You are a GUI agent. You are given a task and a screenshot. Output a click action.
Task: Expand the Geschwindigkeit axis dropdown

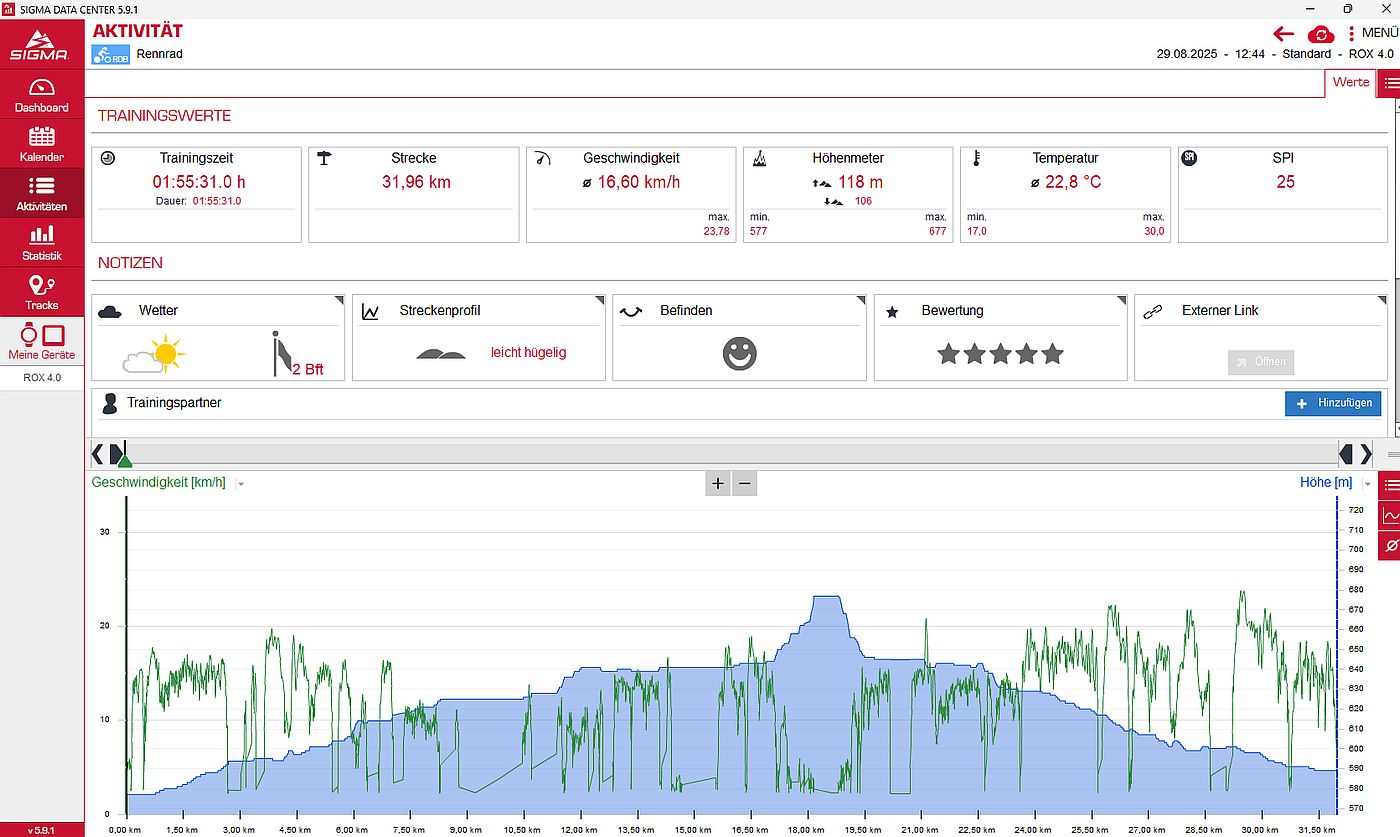pyautogui.click(x=241, y=484)
